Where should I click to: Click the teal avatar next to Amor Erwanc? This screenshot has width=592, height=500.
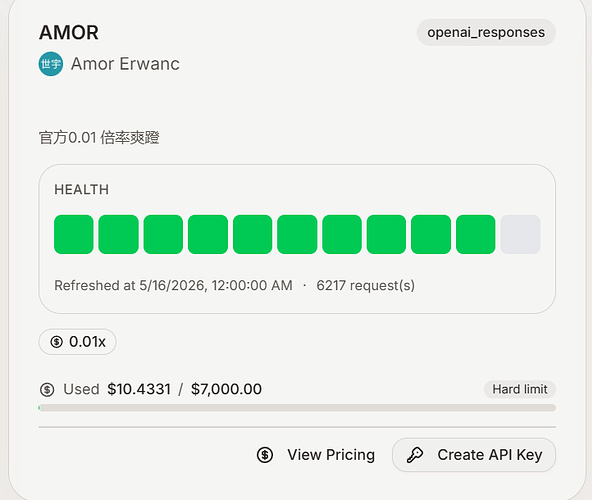click(51, 64)
